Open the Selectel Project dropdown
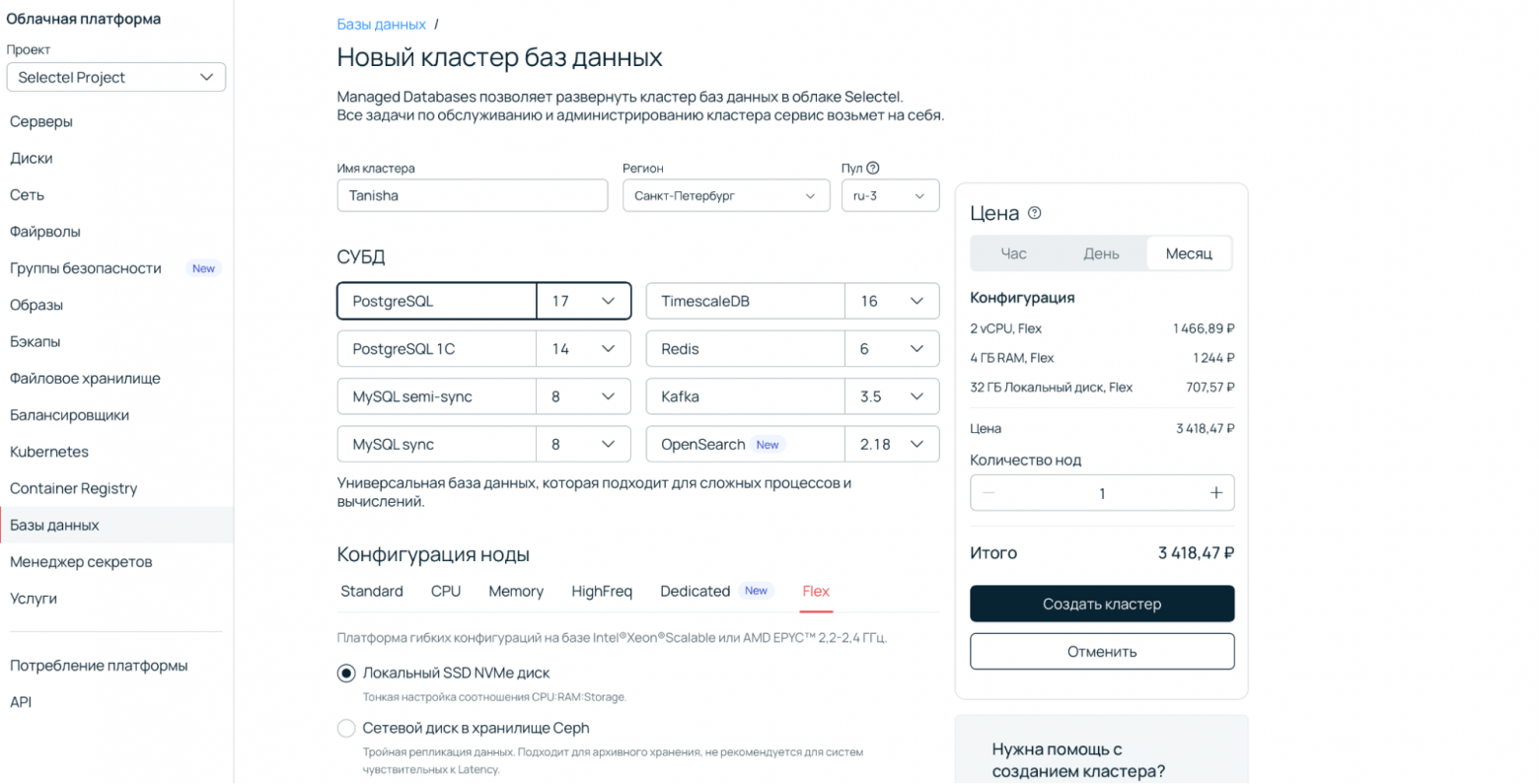 (x=115, y=76)
